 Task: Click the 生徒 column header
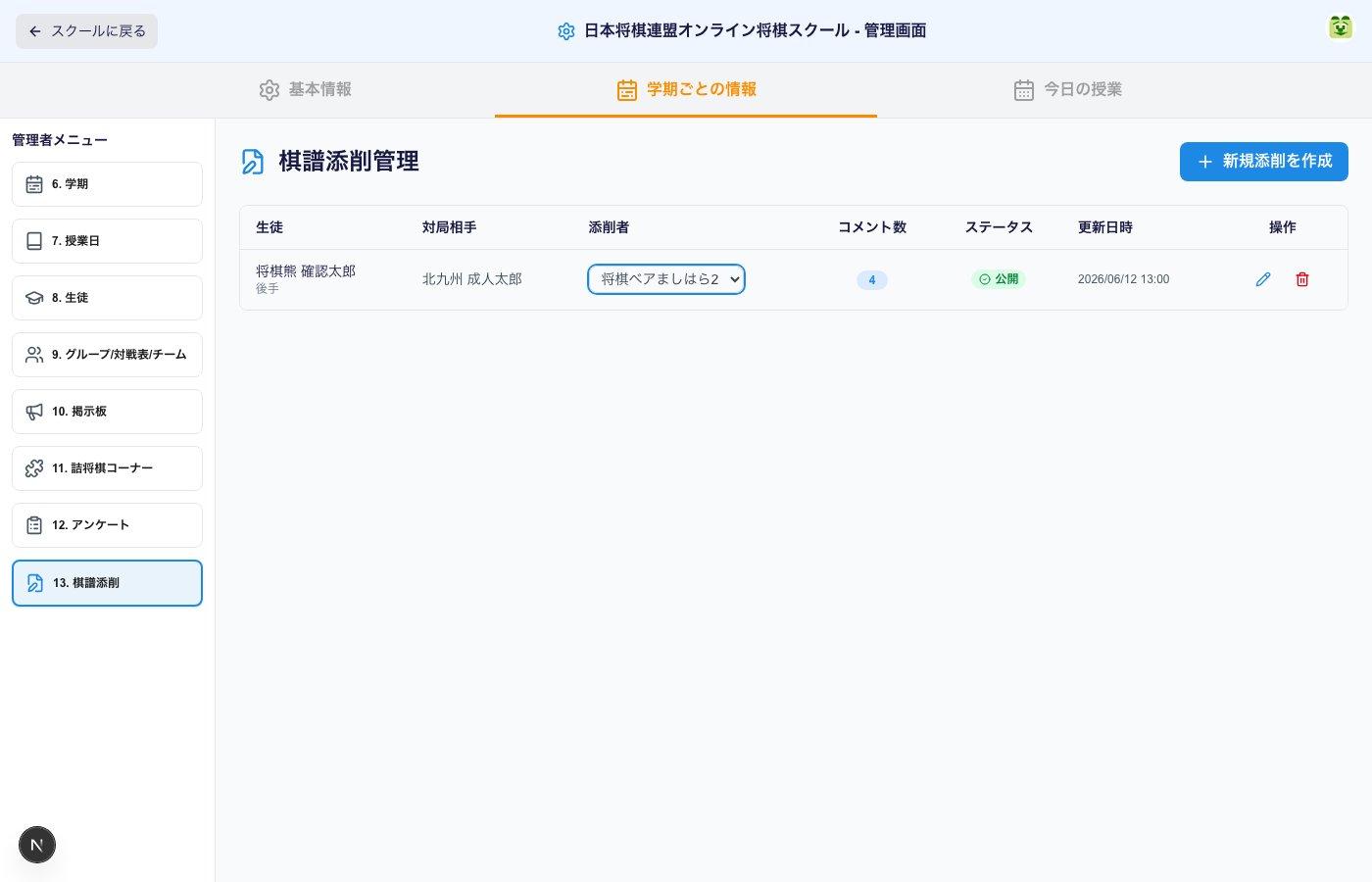point(269,227)
